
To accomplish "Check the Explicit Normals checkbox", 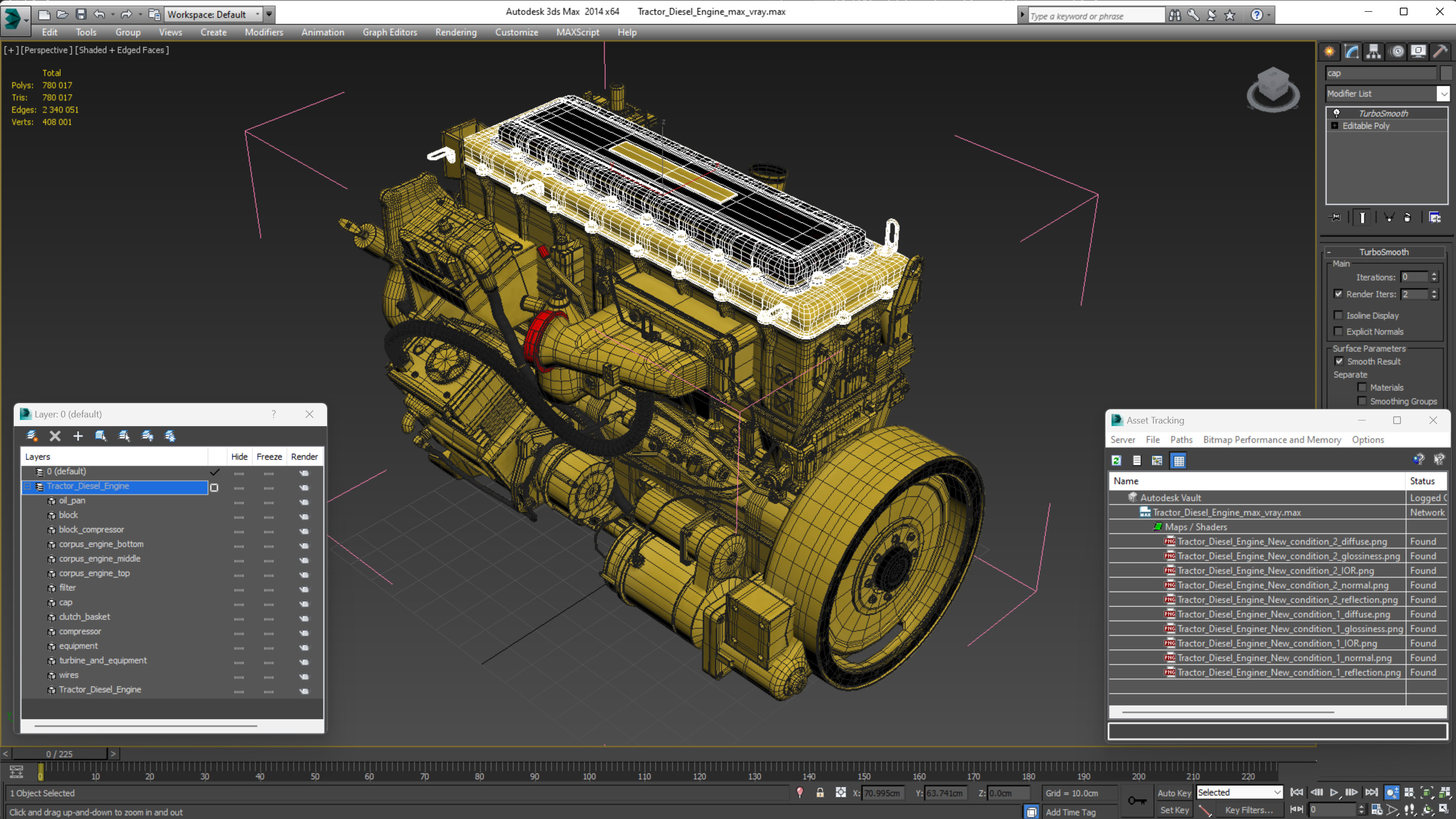I will 1338,331.
